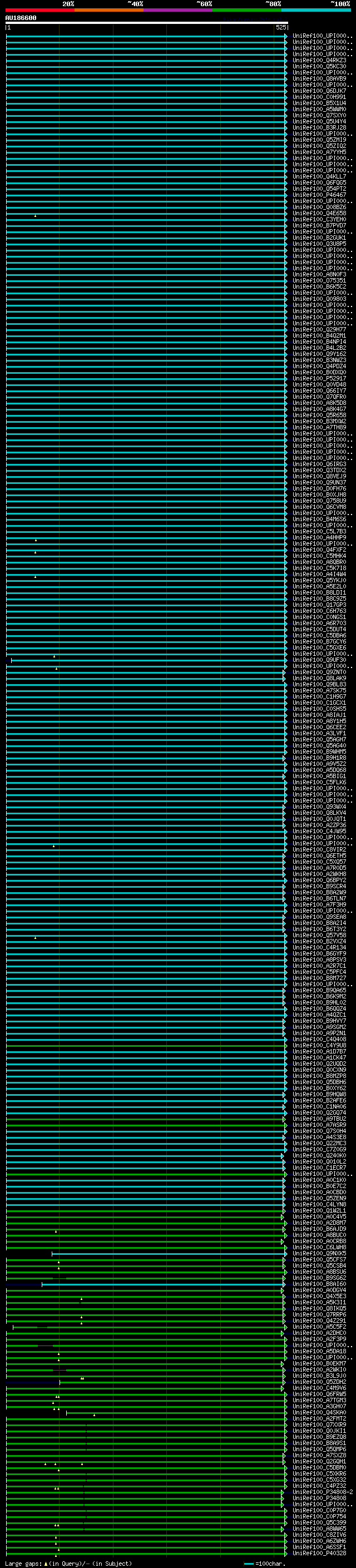Click the UniRef100_A8WW65 label
The height and width of the screenshot is (1568, 356).
319,1529
